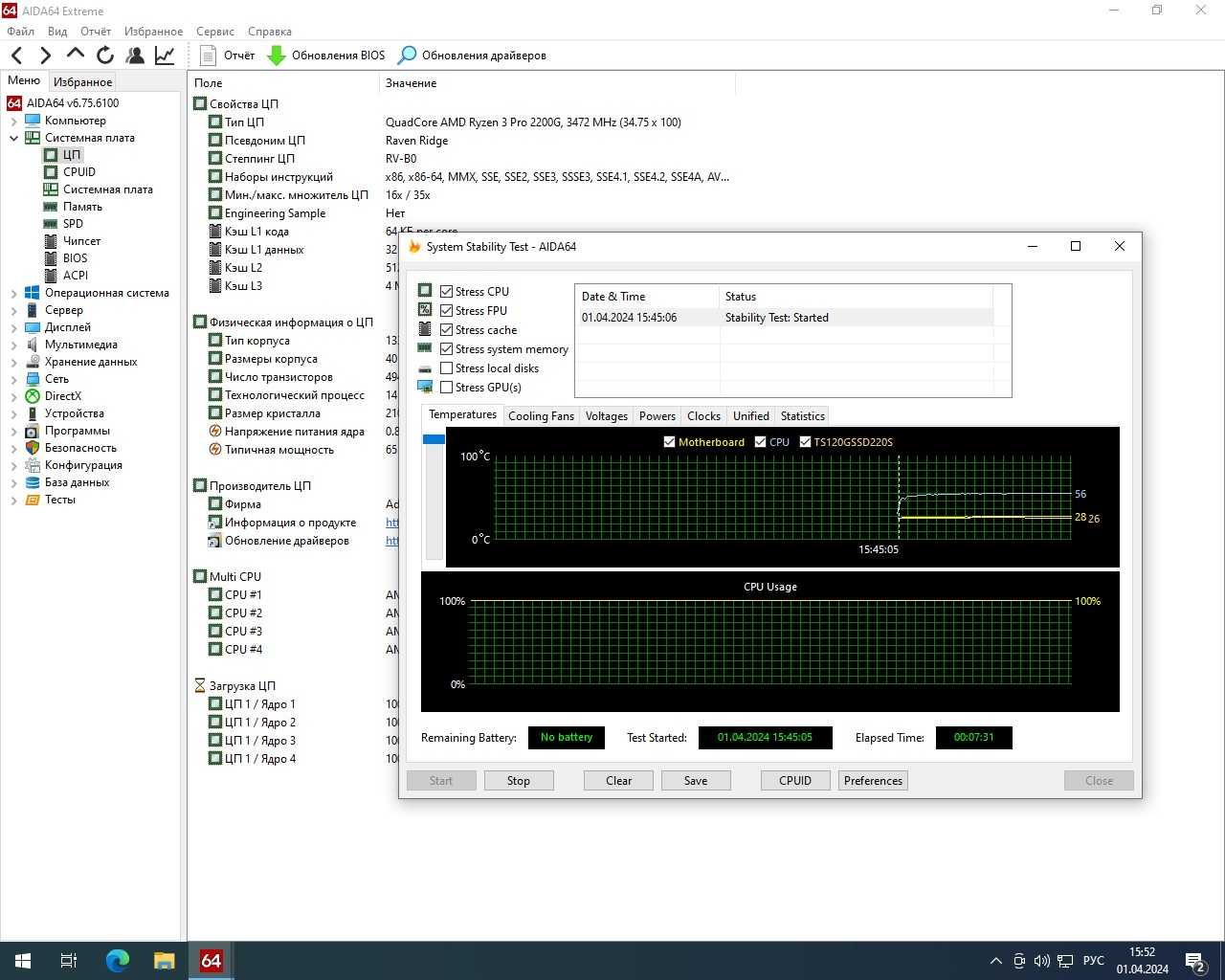
Task: Click the volume icon in system tray
Action: pyautogui.click(x=1041, y=961)
